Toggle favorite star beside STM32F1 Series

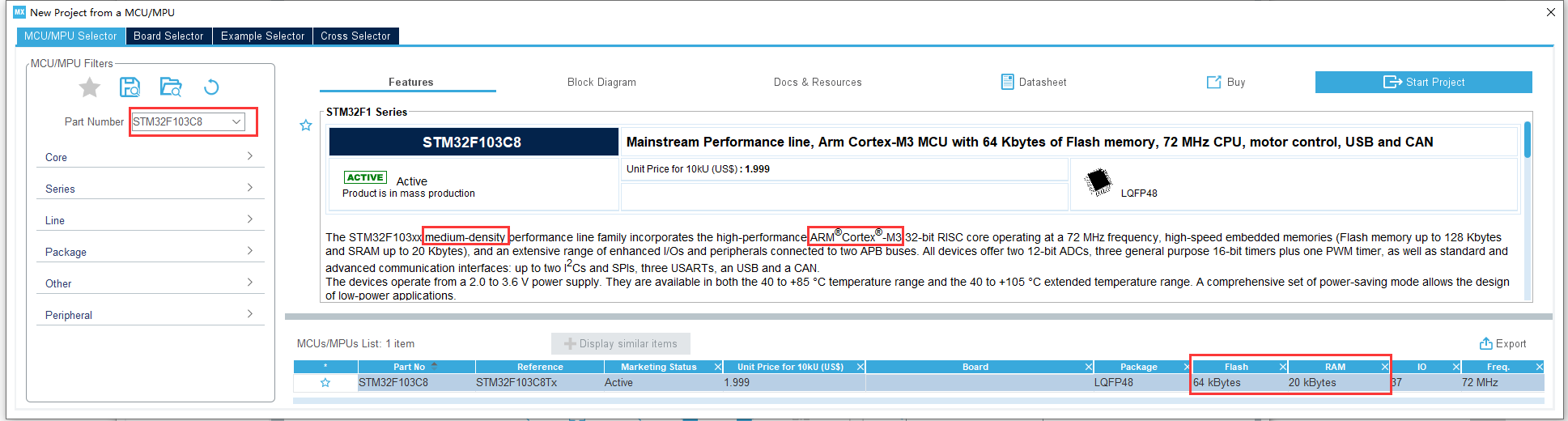coord(306,125)
